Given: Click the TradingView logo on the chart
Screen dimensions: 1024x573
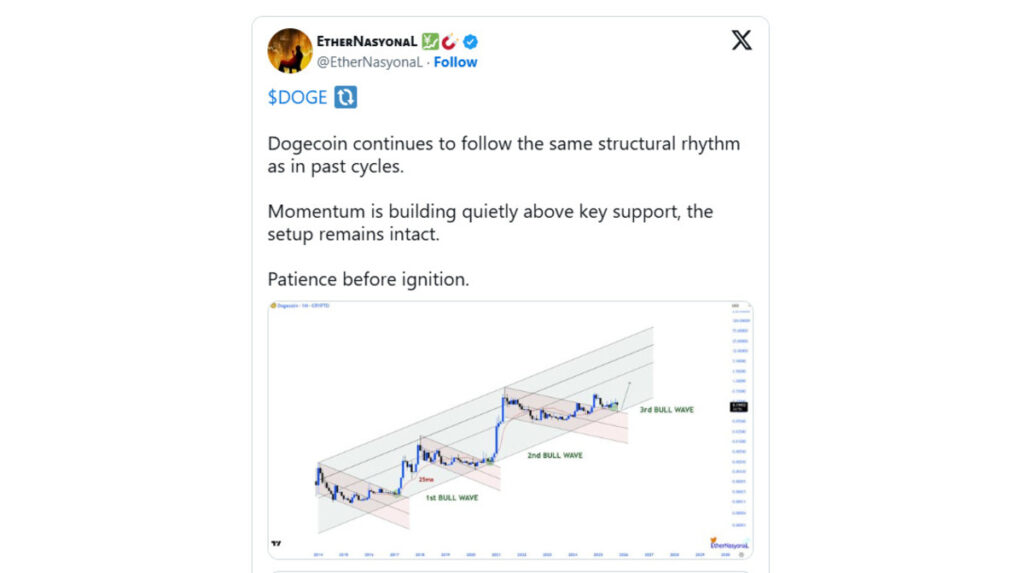Looking at the screenshot, I should 275,544.
